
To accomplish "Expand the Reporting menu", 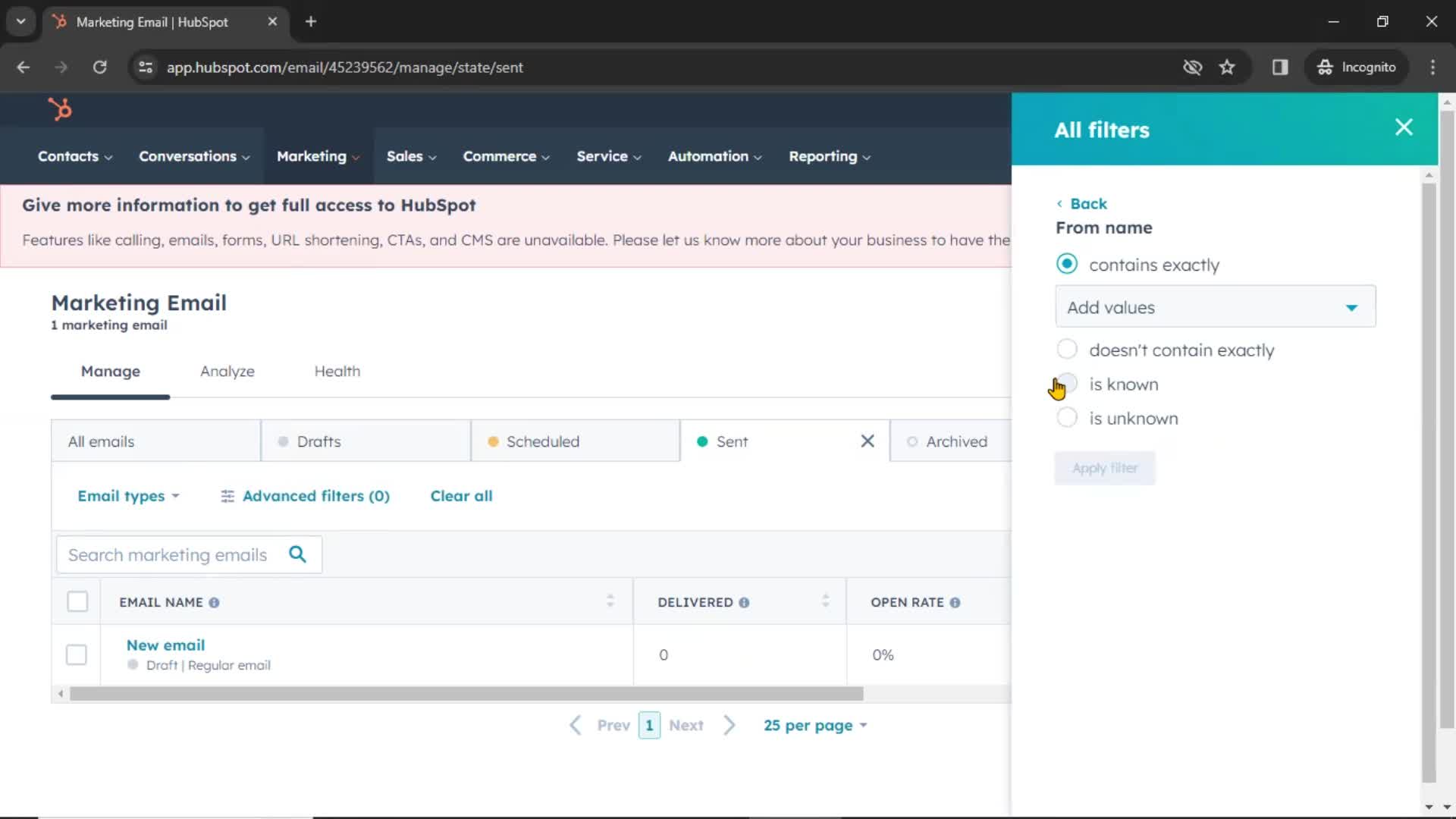I will click(830, 156).
